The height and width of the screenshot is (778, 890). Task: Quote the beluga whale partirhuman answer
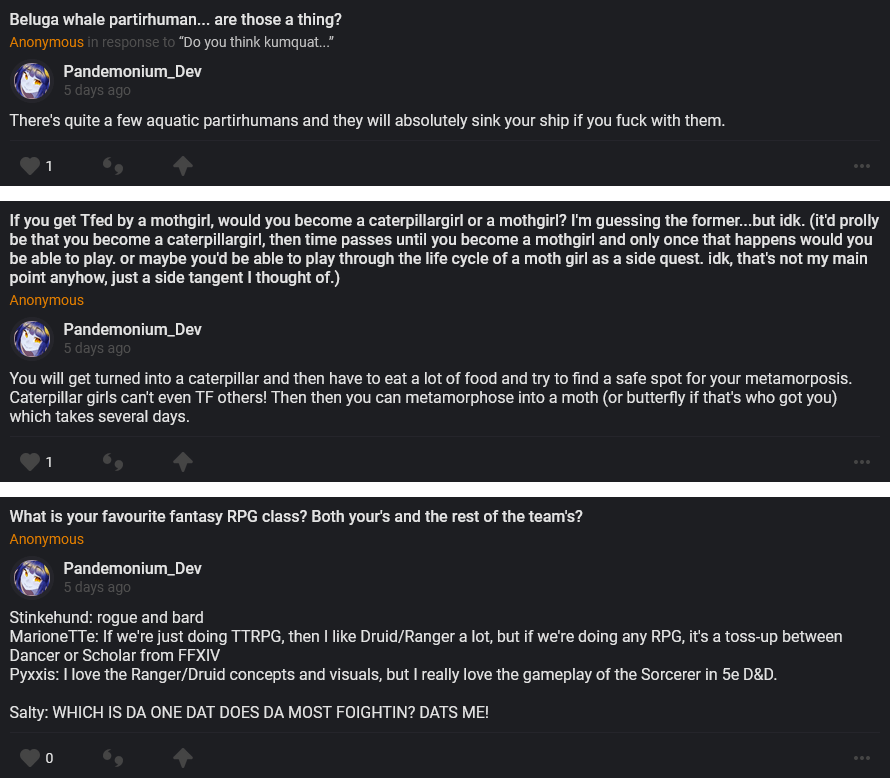(113, 166)
